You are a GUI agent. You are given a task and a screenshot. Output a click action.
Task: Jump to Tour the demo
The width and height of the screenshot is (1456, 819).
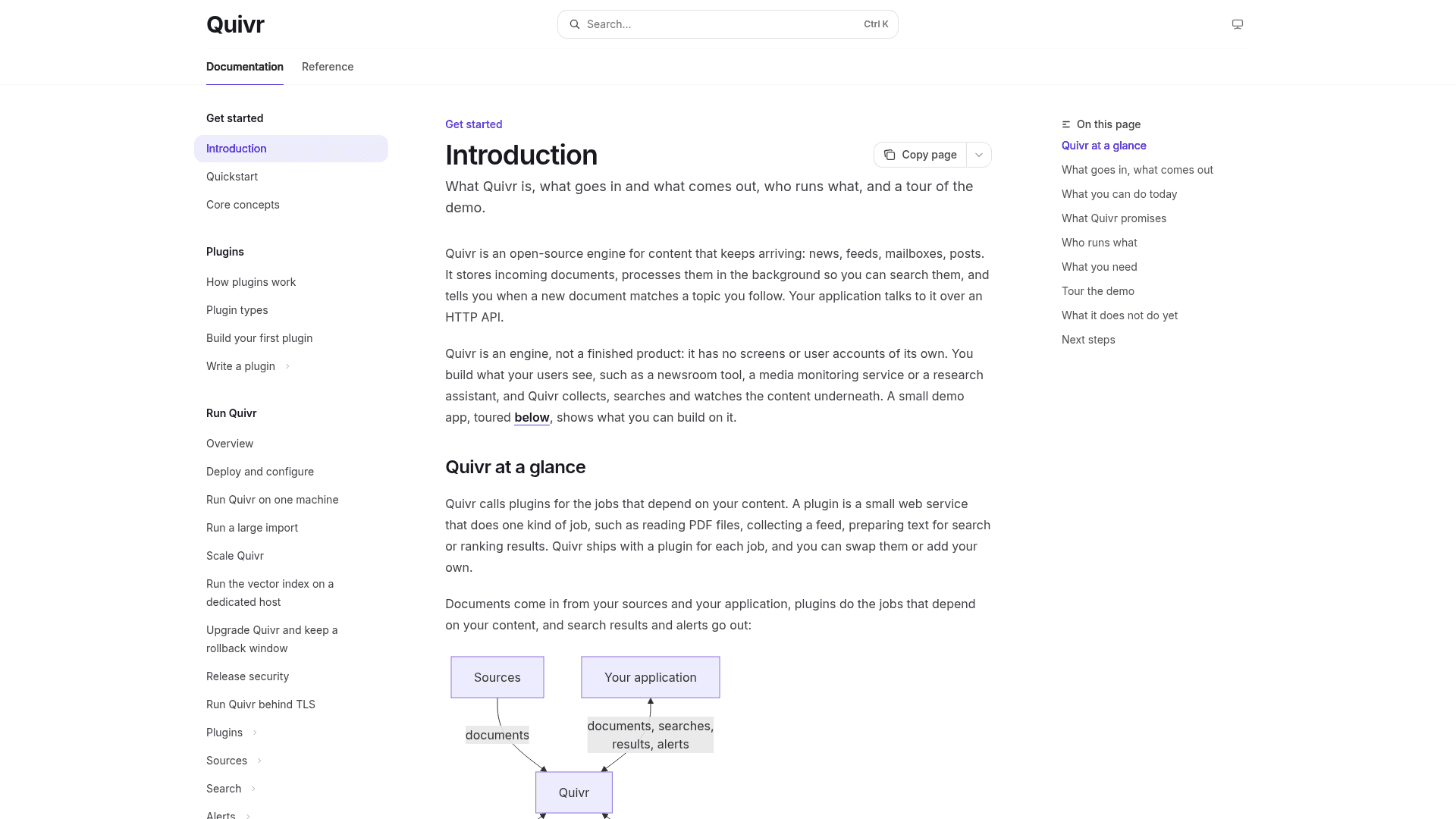1098,291
